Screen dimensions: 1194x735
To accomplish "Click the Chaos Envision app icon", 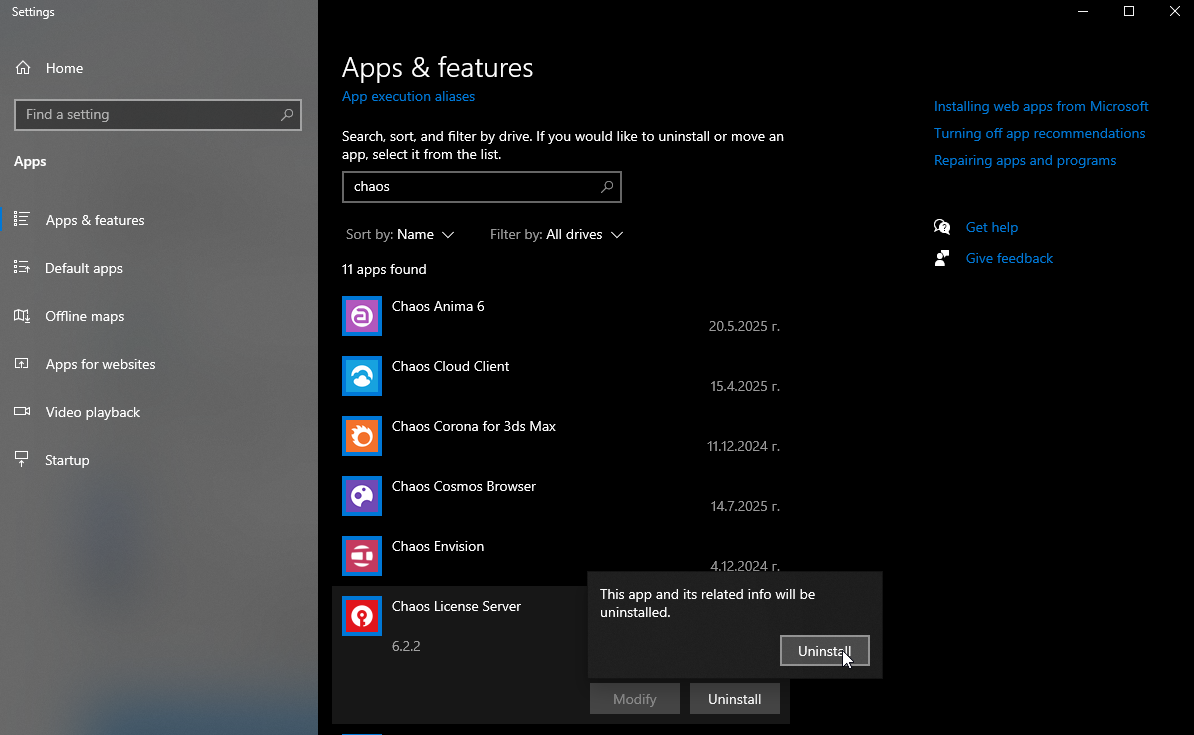I will tap(362, 556).
